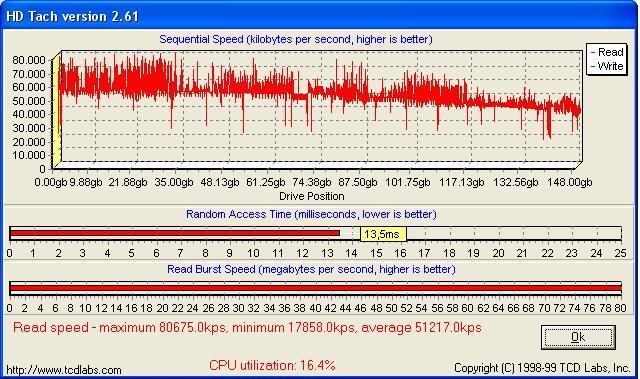The image size is (640, 379).
Task: Click the CPU utilization: 16.4% text
Action: (272, 365)
